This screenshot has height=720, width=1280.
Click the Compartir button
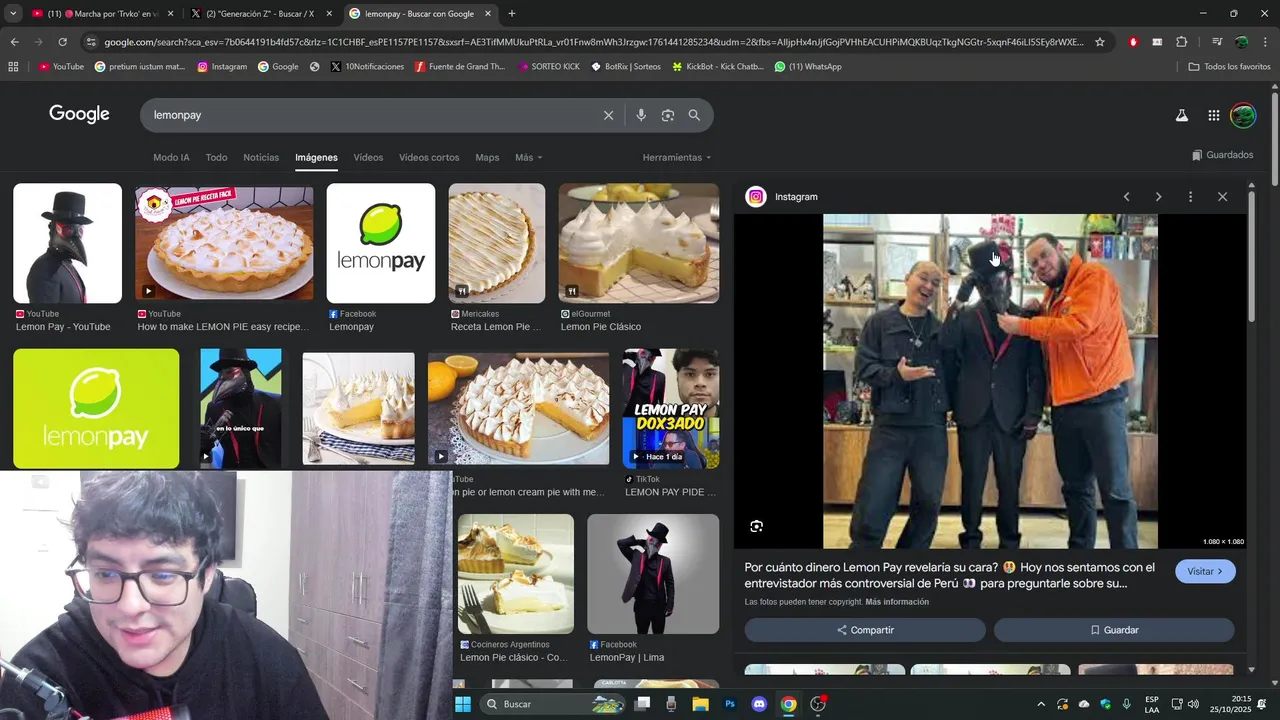tap(865, 630)
